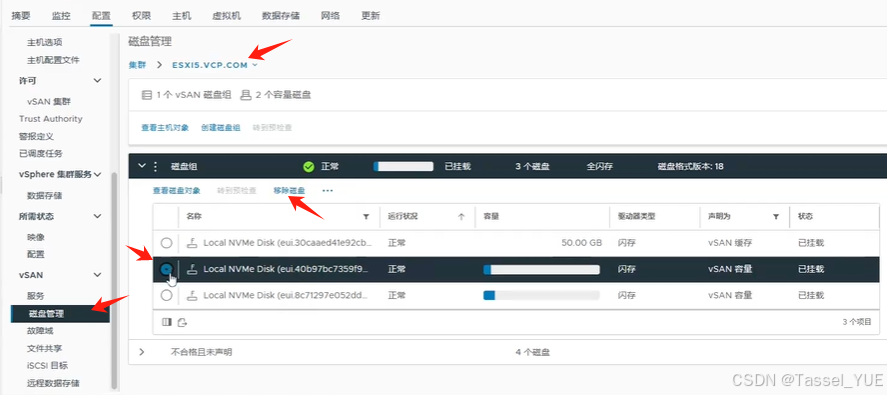Switch to the 监控 tab

[61, 16]
